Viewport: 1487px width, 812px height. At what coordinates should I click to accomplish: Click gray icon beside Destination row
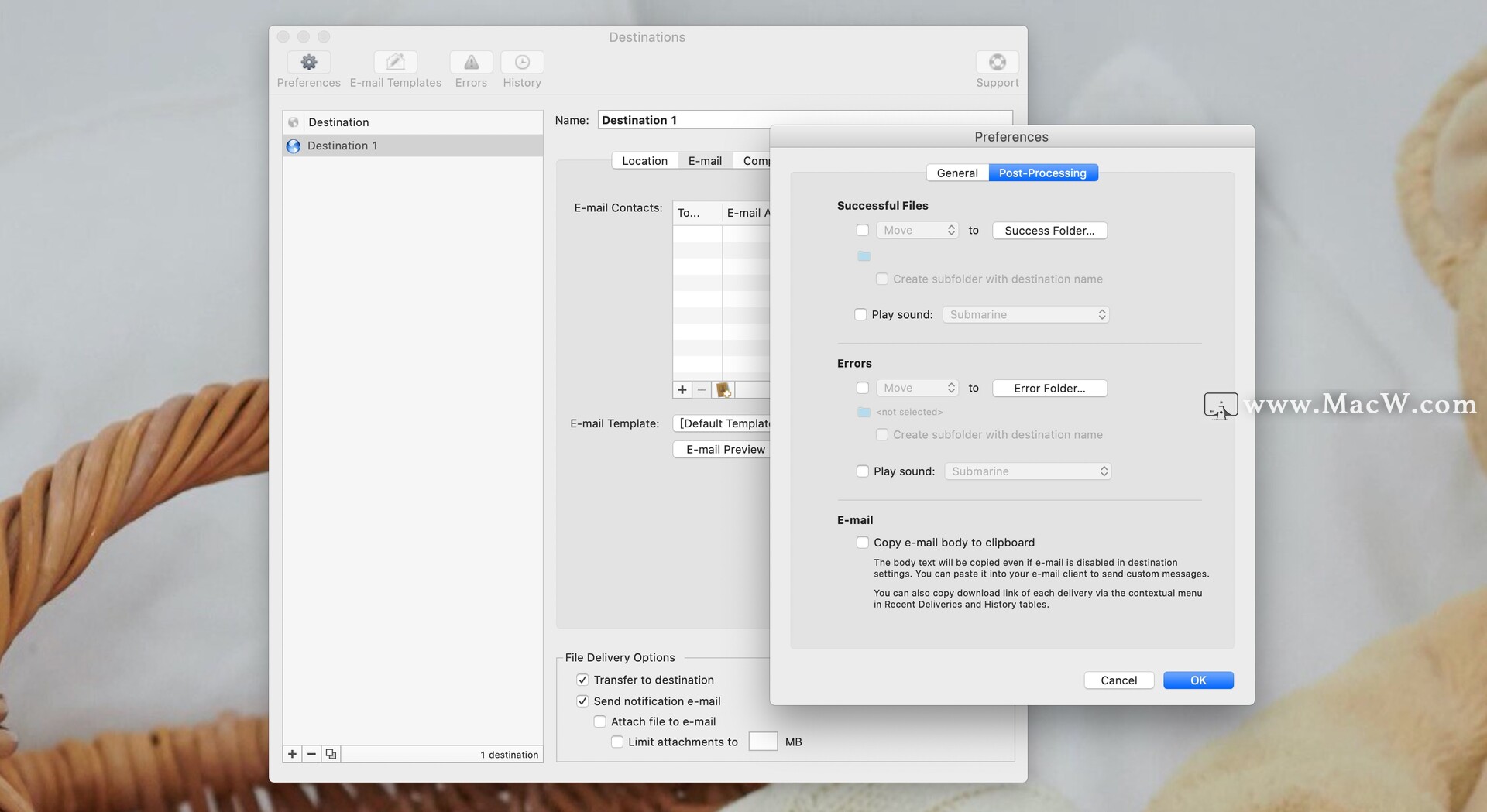click(294, 122)
